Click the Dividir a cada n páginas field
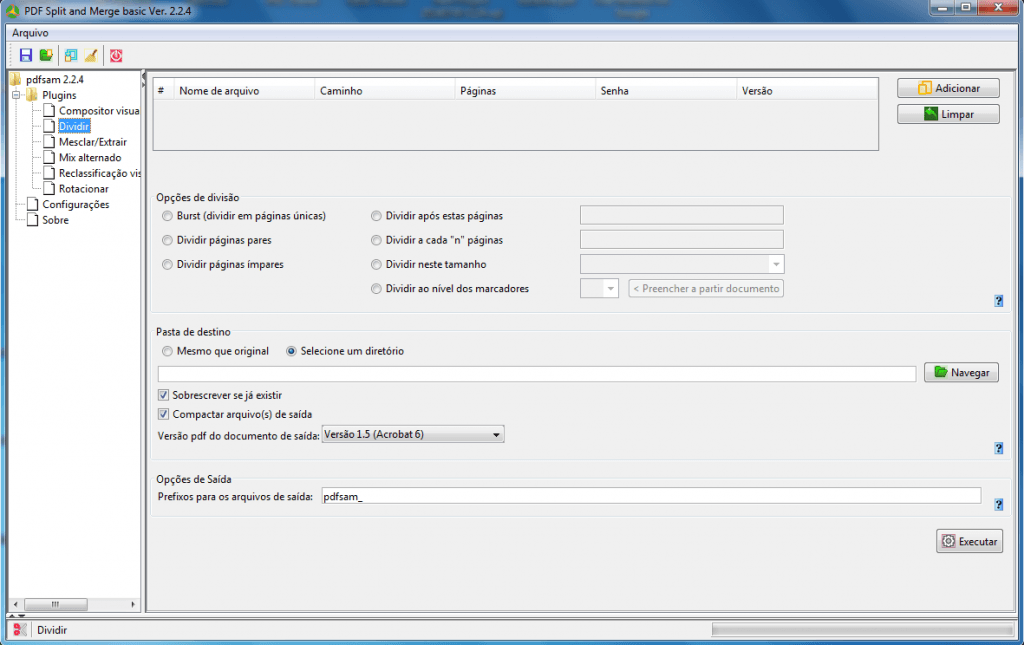 tap(682, 240)
